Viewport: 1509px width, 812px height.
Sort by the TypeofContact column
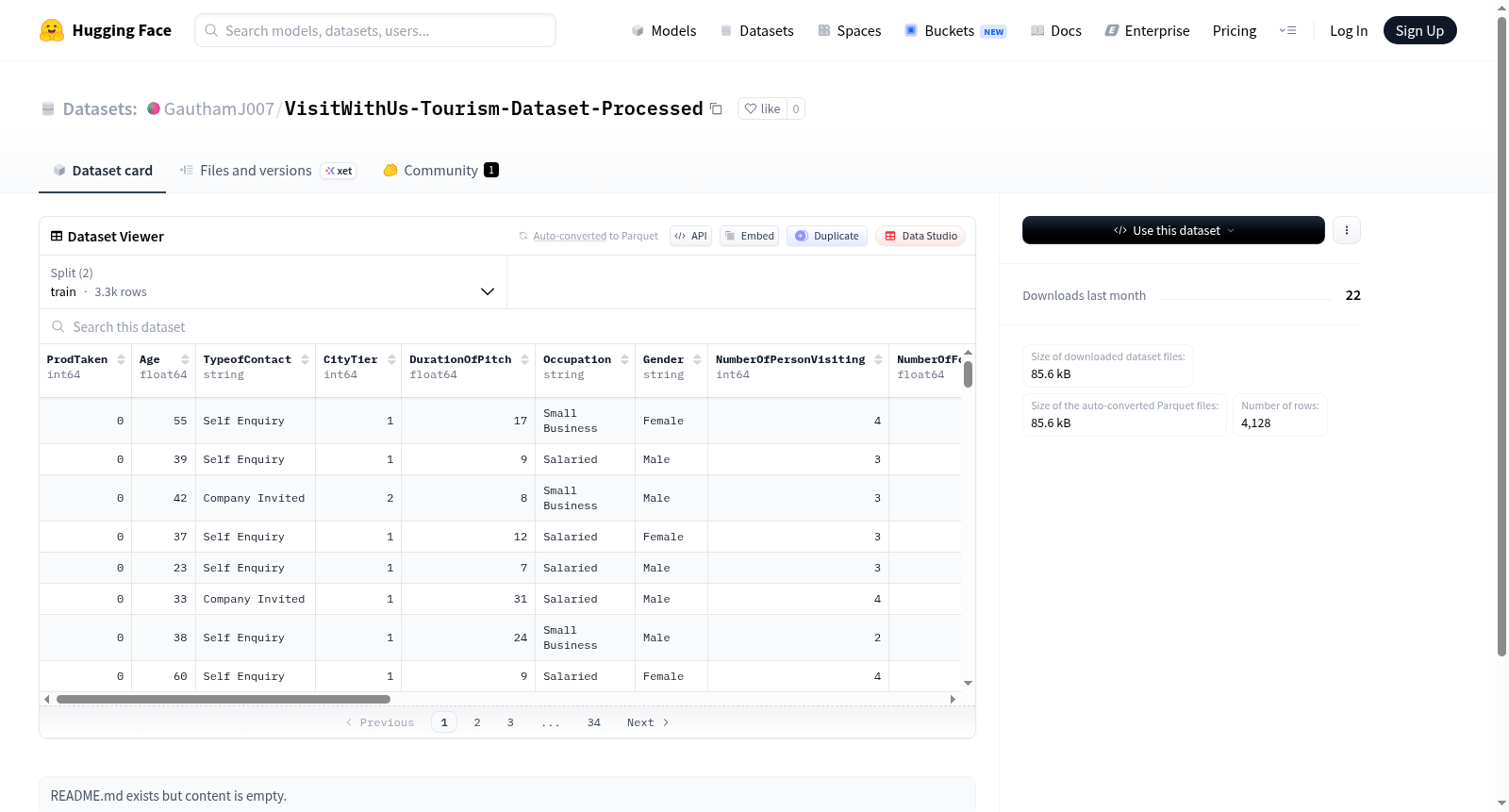(x=305, y=359)
